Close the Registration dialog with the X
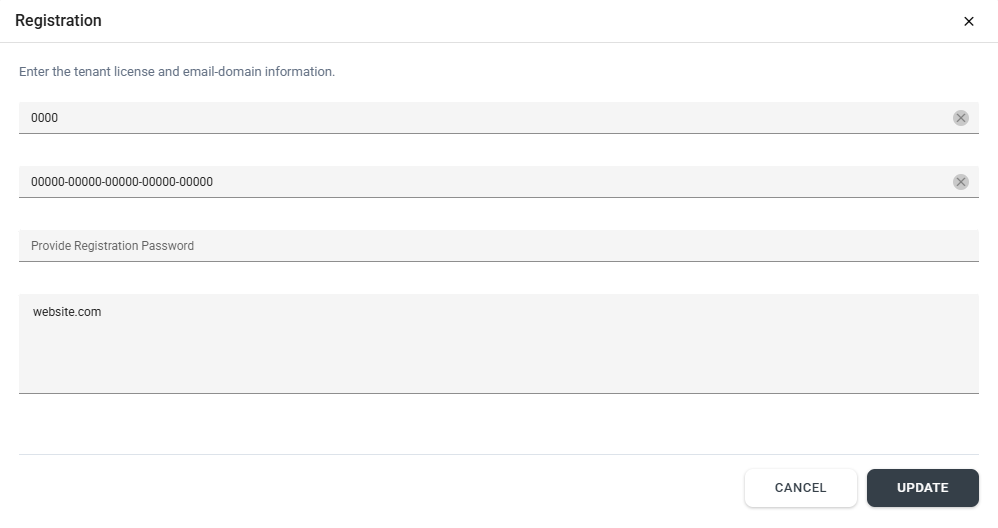Image resolution: width=998 pixels, height=528 pixels. pyautogui.click(x=969, y=22)
